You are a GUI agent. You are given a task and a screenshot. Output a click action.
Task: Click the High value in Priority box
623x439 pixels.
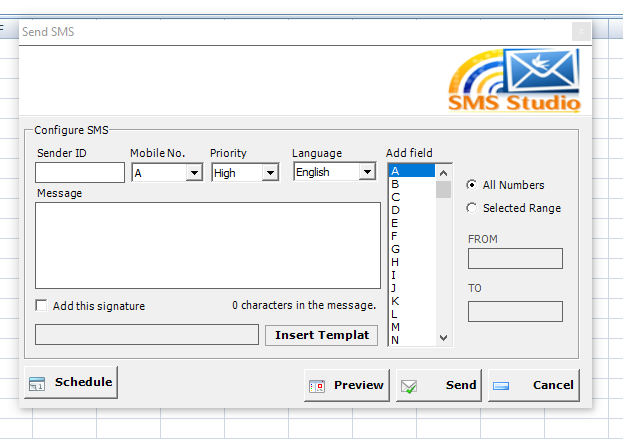(x=224, y=173)
